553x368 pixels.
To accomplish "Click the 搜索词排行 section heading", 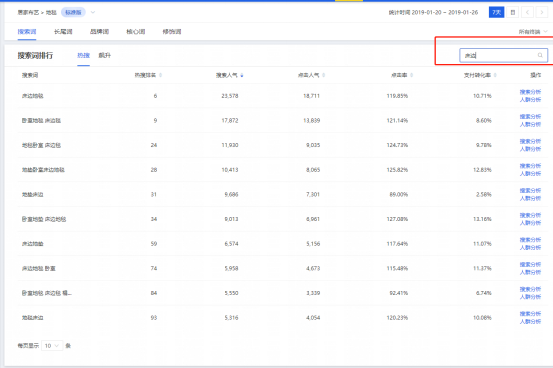I will [35, 55].
